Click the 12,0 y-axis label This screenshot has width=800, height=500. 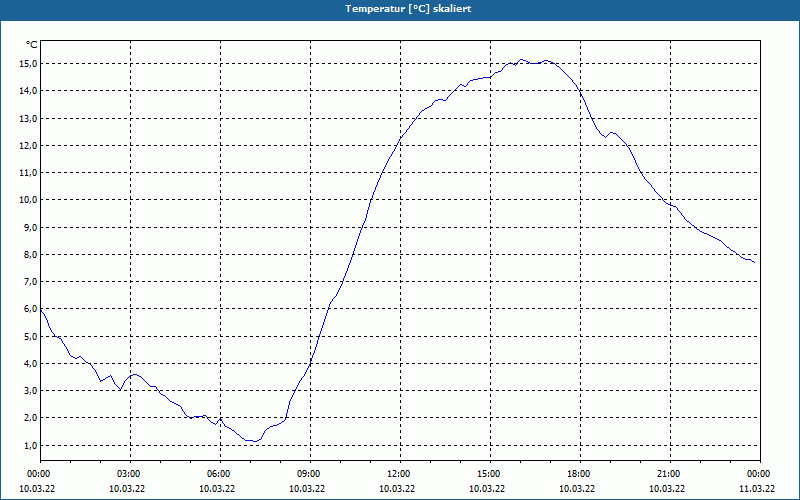28,145
